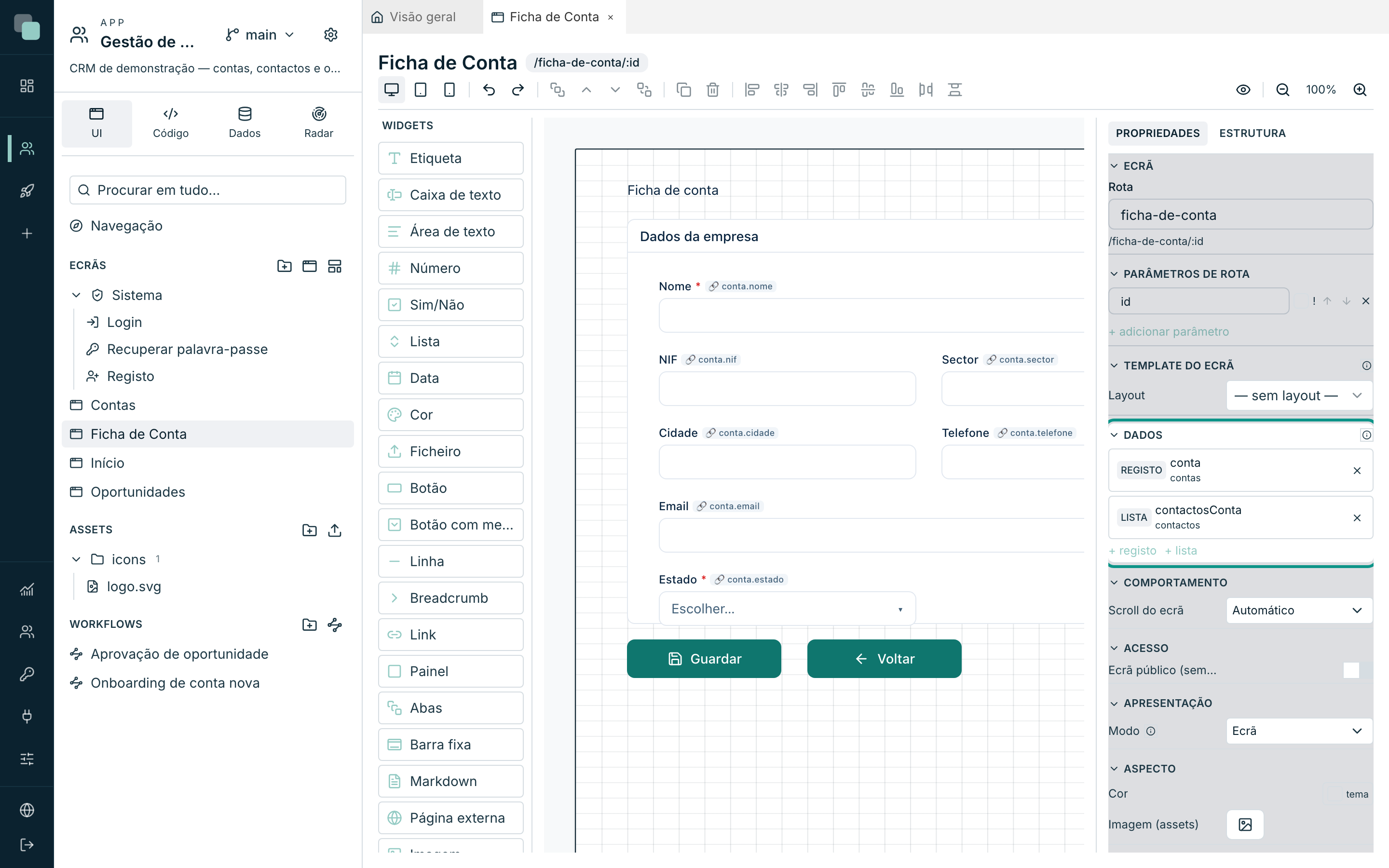Toggle required flag for id parameter
Image resolution: width=1389 pixels, height=868 pixels.
(x=1301, y=301)
